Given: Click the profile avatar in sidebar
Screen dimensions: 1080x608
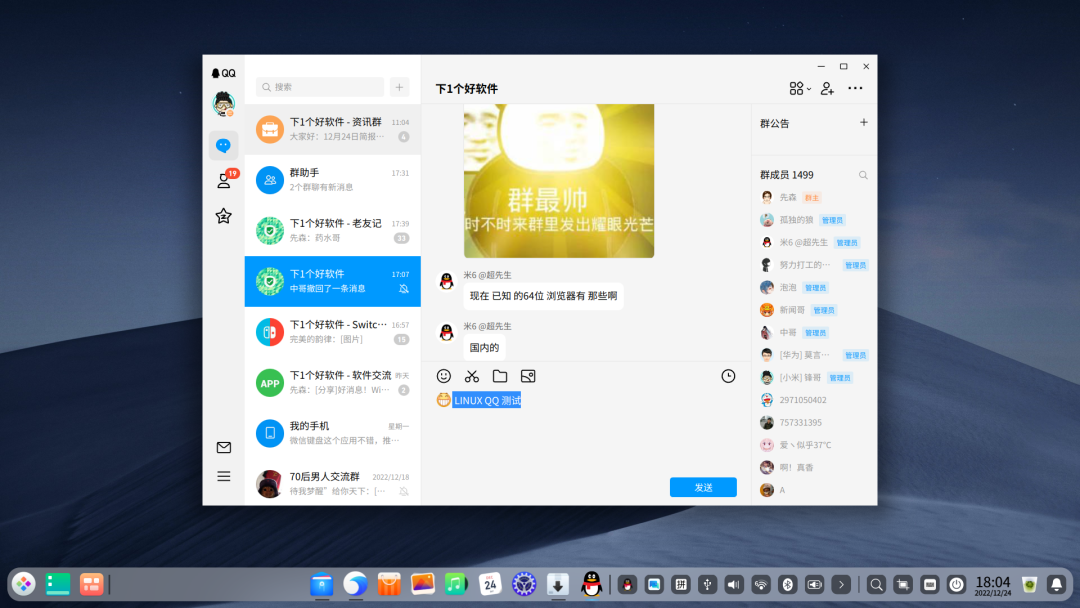Looking at the screenshot, I should point(223,104).
